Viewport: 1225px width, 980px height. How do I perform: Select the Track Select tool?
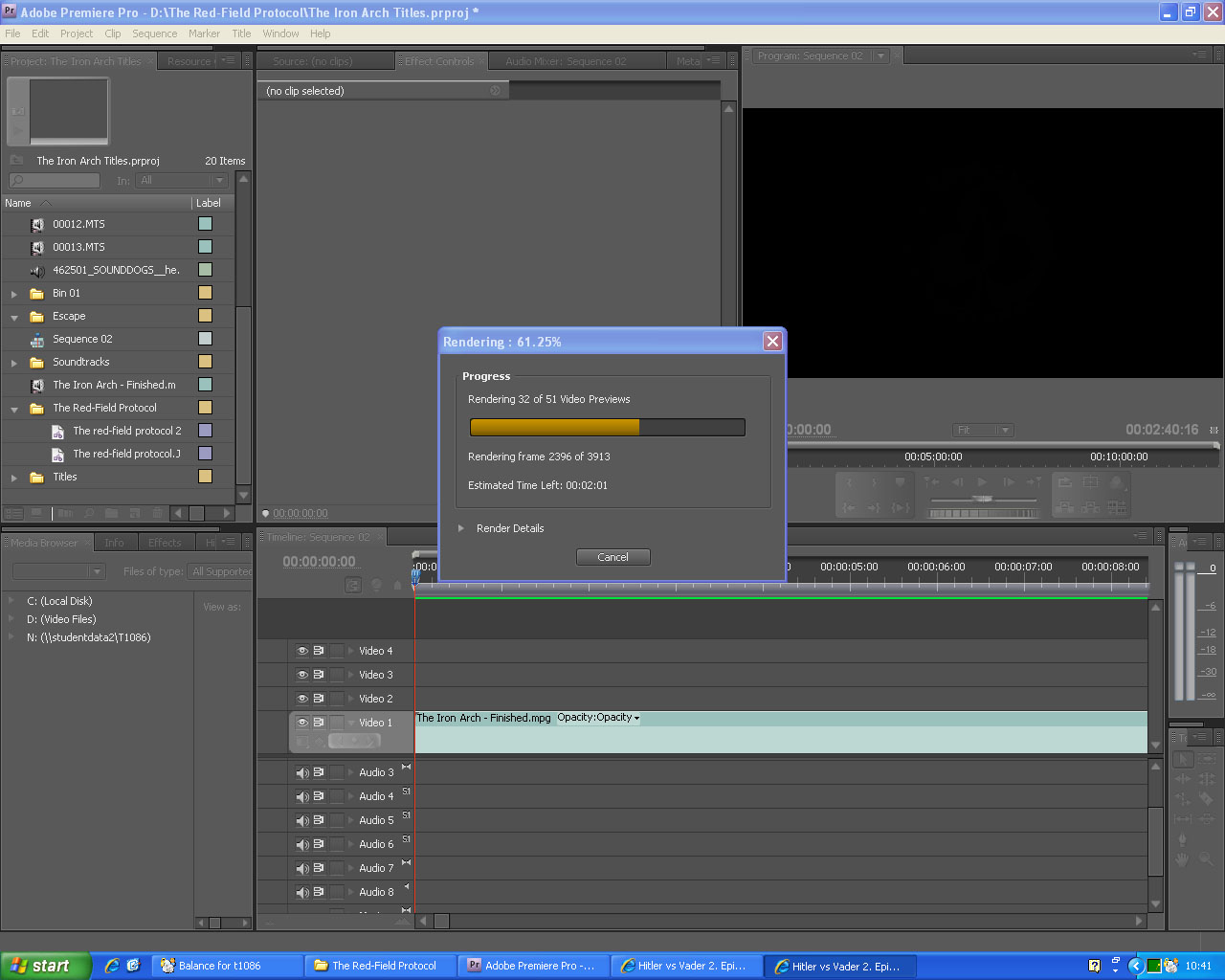point(1206,759)
